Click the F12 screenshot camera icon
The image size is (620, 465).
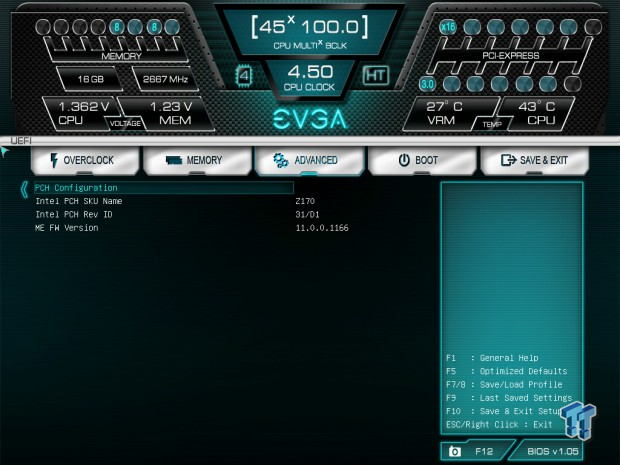click(455, 451)
